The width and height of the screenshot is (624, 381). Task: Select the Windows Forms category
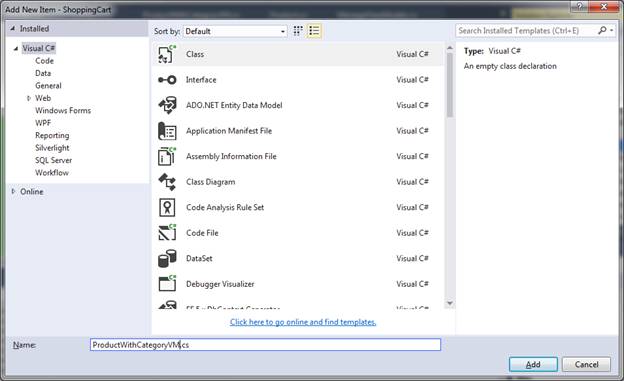coord(63,110)
